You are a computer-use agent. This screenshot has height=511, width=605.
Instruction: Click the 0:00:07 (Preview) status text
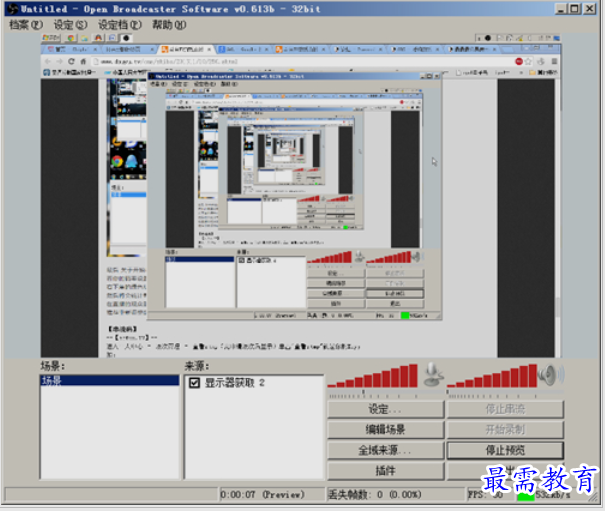tap(262, 494)
